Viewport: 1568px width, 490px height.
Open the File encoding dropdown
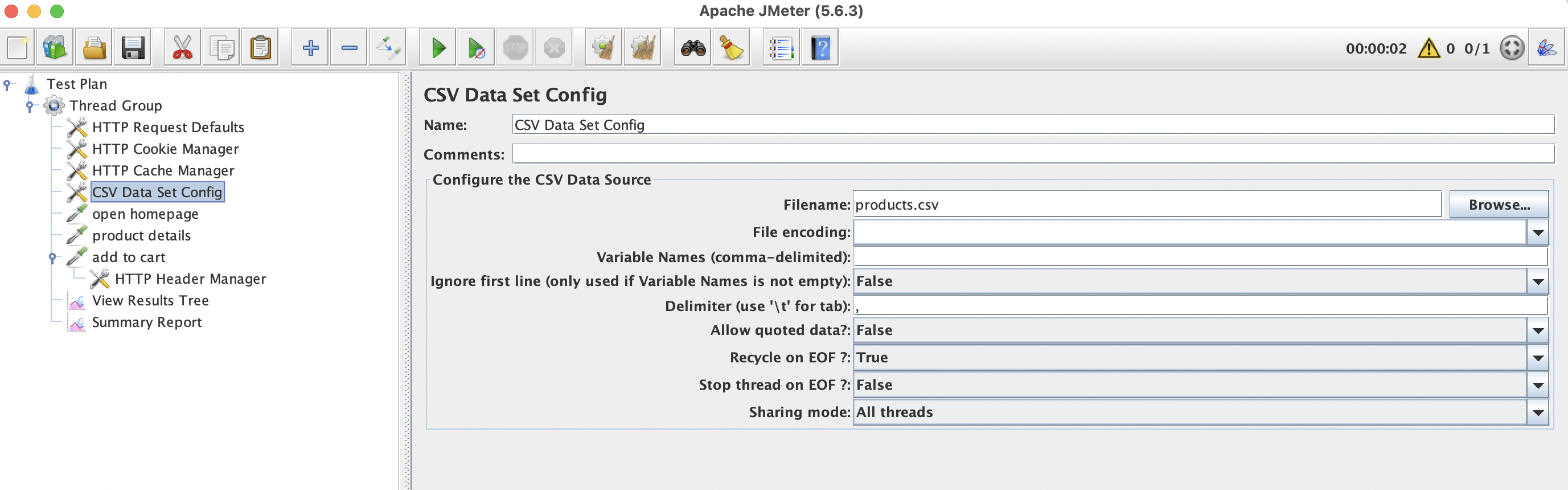pyautogui.click(x=1538, y=233)
